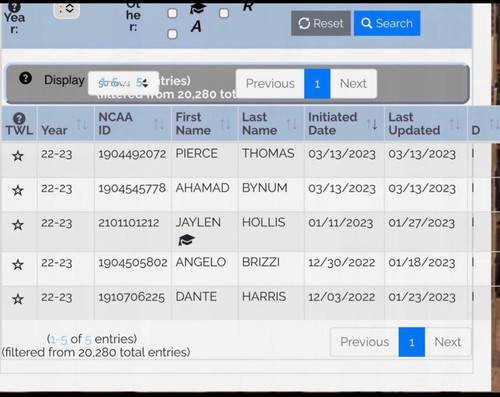Image resolution: width=500 pixels, height=397 pixels.
Task: Star the JAYLEN HOLLIS row
Action: pyautogui.click(x=18, y=225)
